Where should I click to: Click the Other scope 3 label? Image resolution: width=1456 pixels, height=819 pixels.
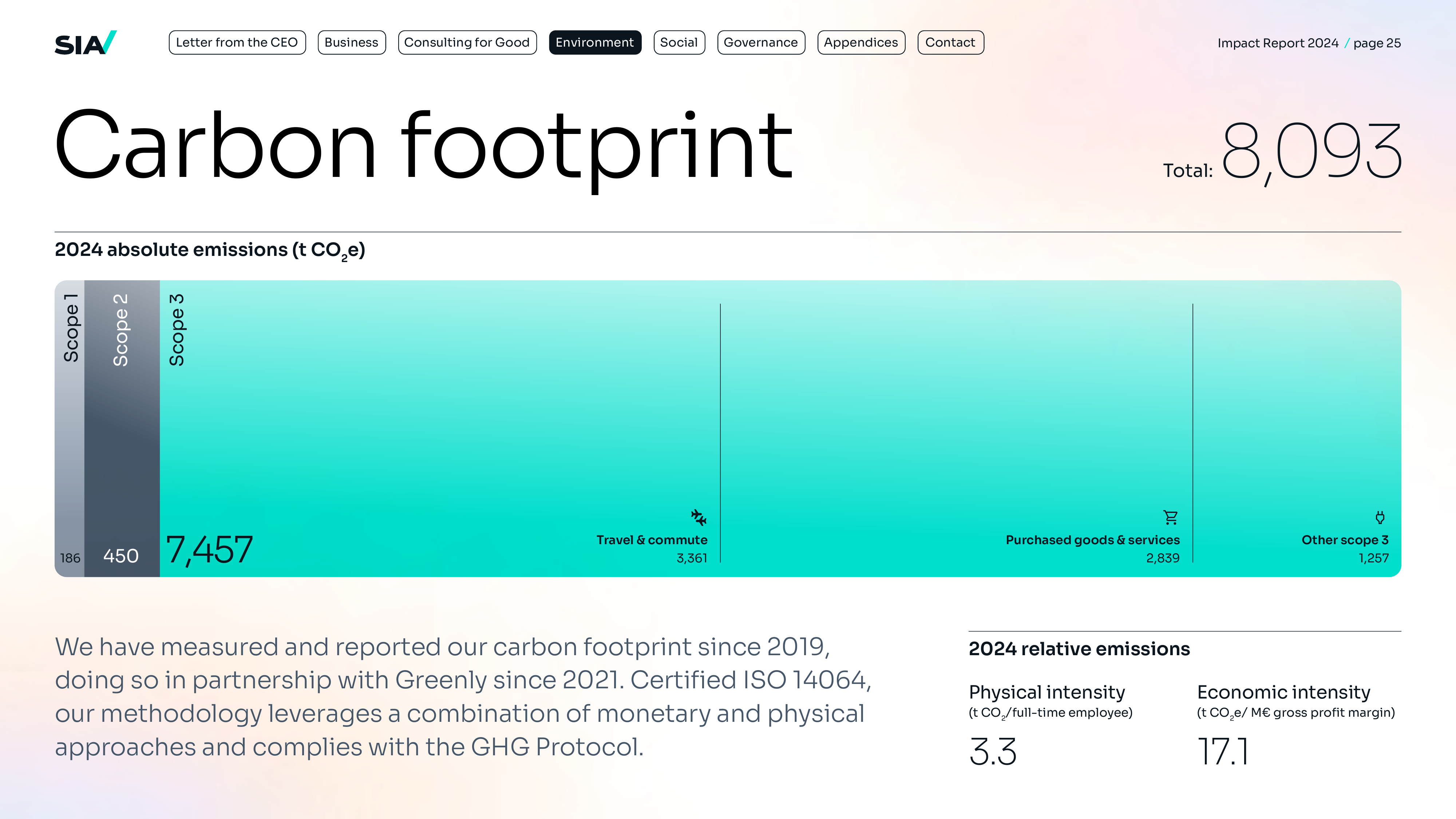[x=1345, y=540]
